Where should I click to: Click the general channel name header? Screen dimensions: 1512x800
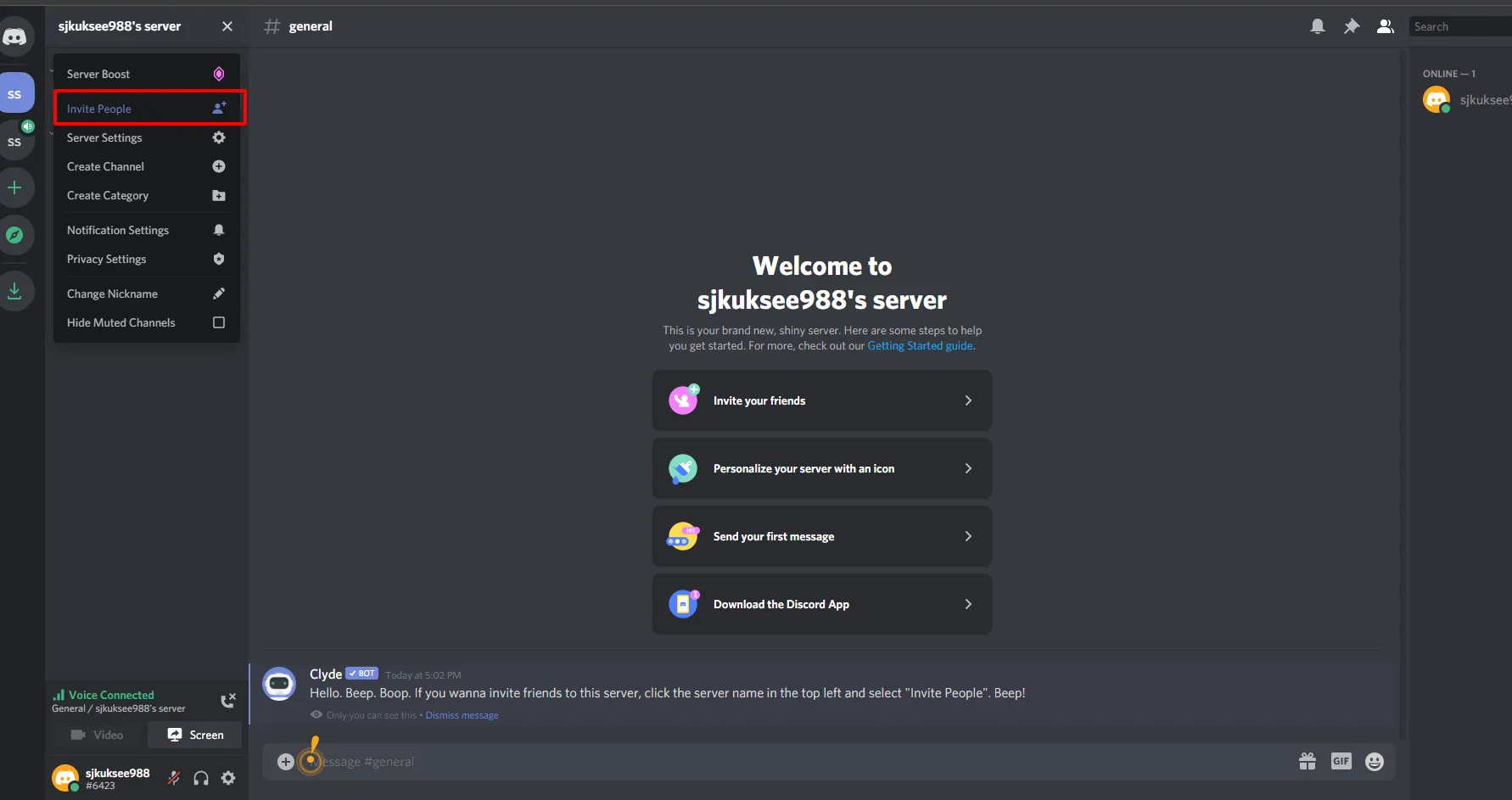(311, 26)
